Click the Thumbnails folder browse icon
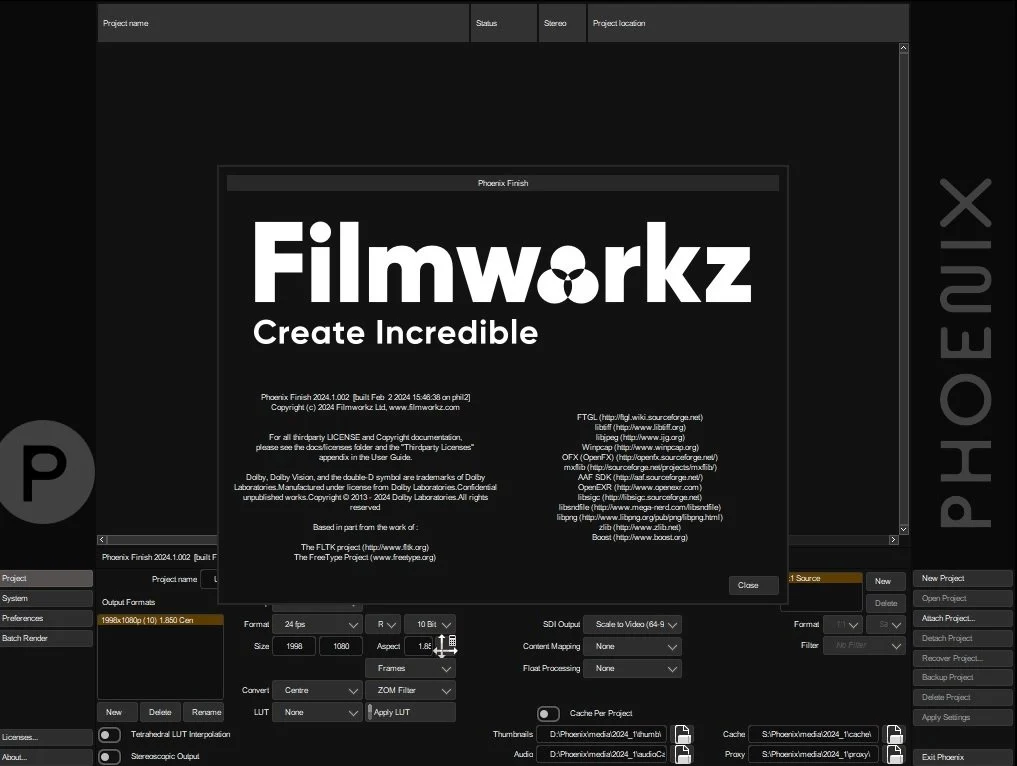 (x=682, y=735)
